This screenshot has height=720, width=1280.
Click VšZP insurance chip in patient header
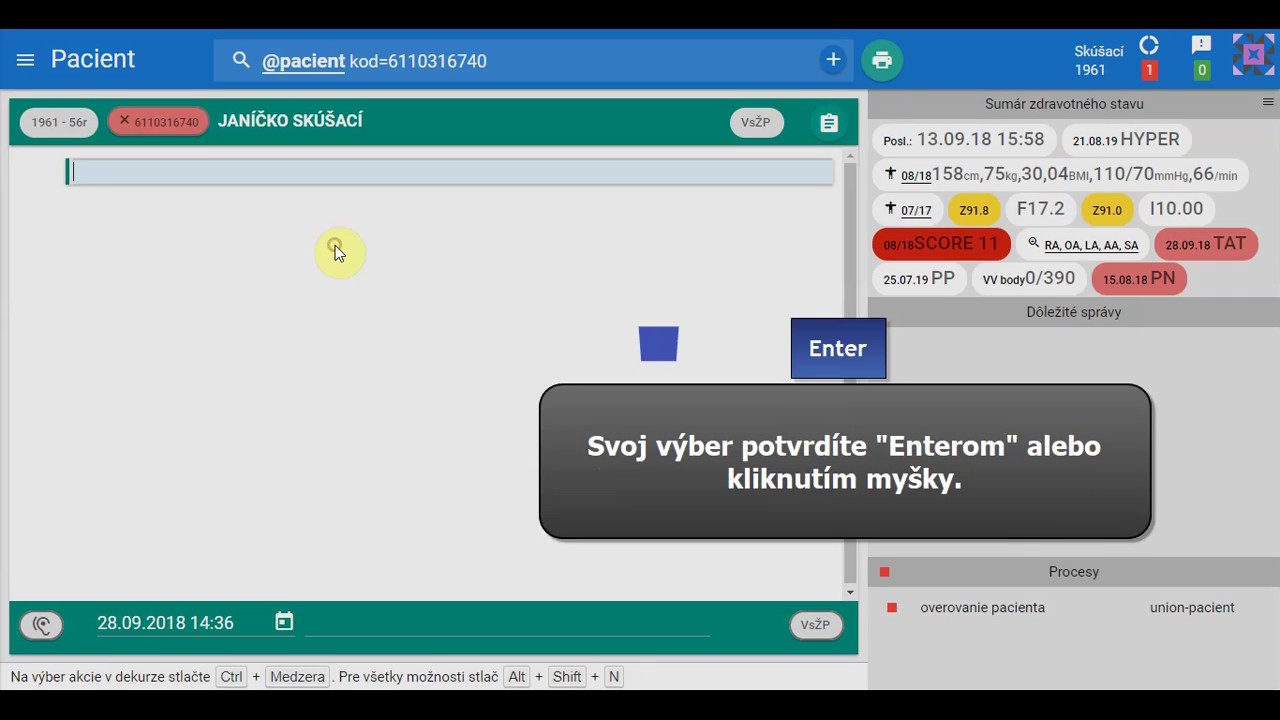pyautogui.click(x=756, y=122)
